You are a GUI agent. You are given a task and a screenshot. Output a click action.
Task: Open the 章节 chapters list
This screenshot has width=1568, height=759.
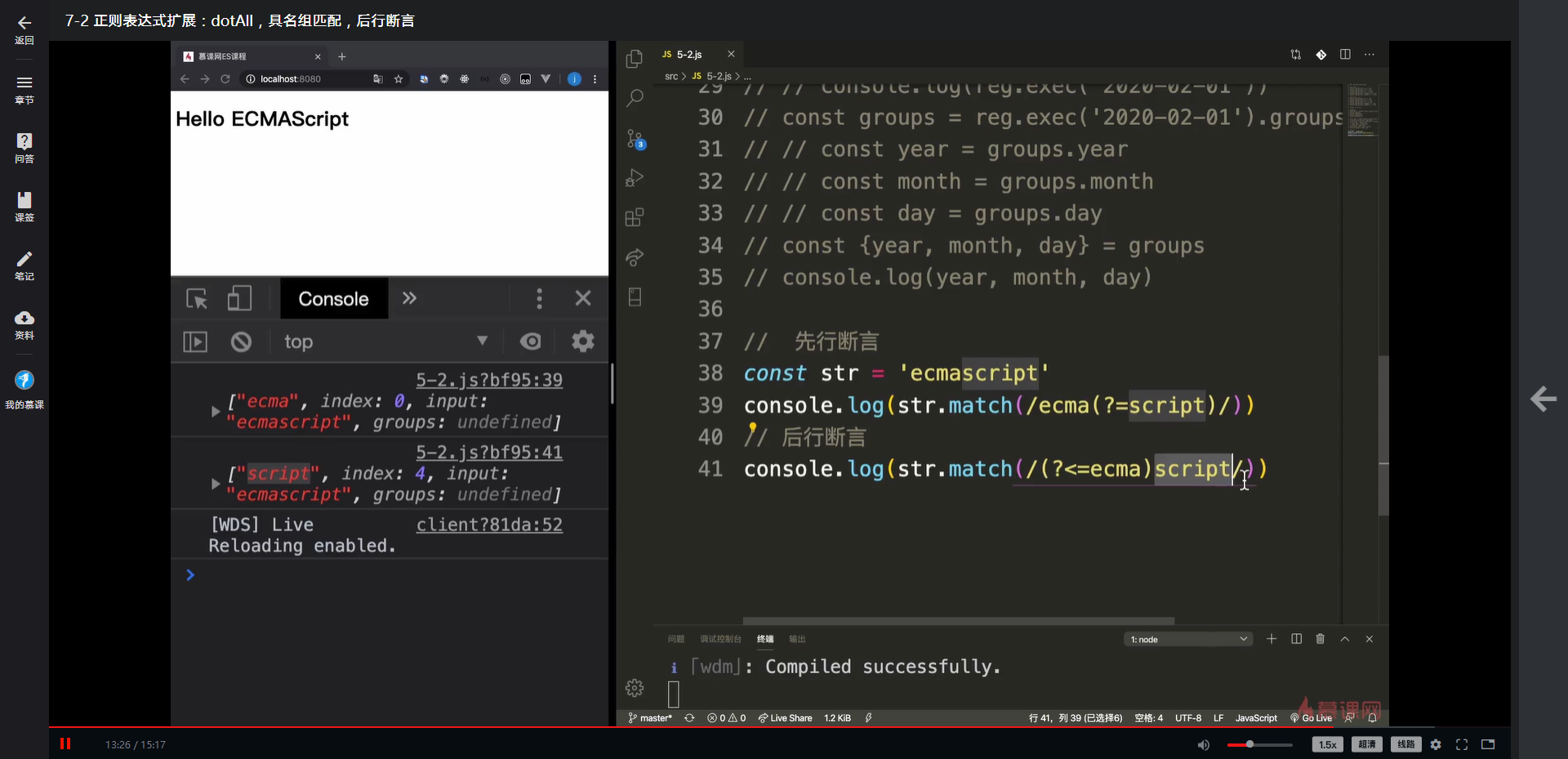pyautogui.click(x=24, y=90)
